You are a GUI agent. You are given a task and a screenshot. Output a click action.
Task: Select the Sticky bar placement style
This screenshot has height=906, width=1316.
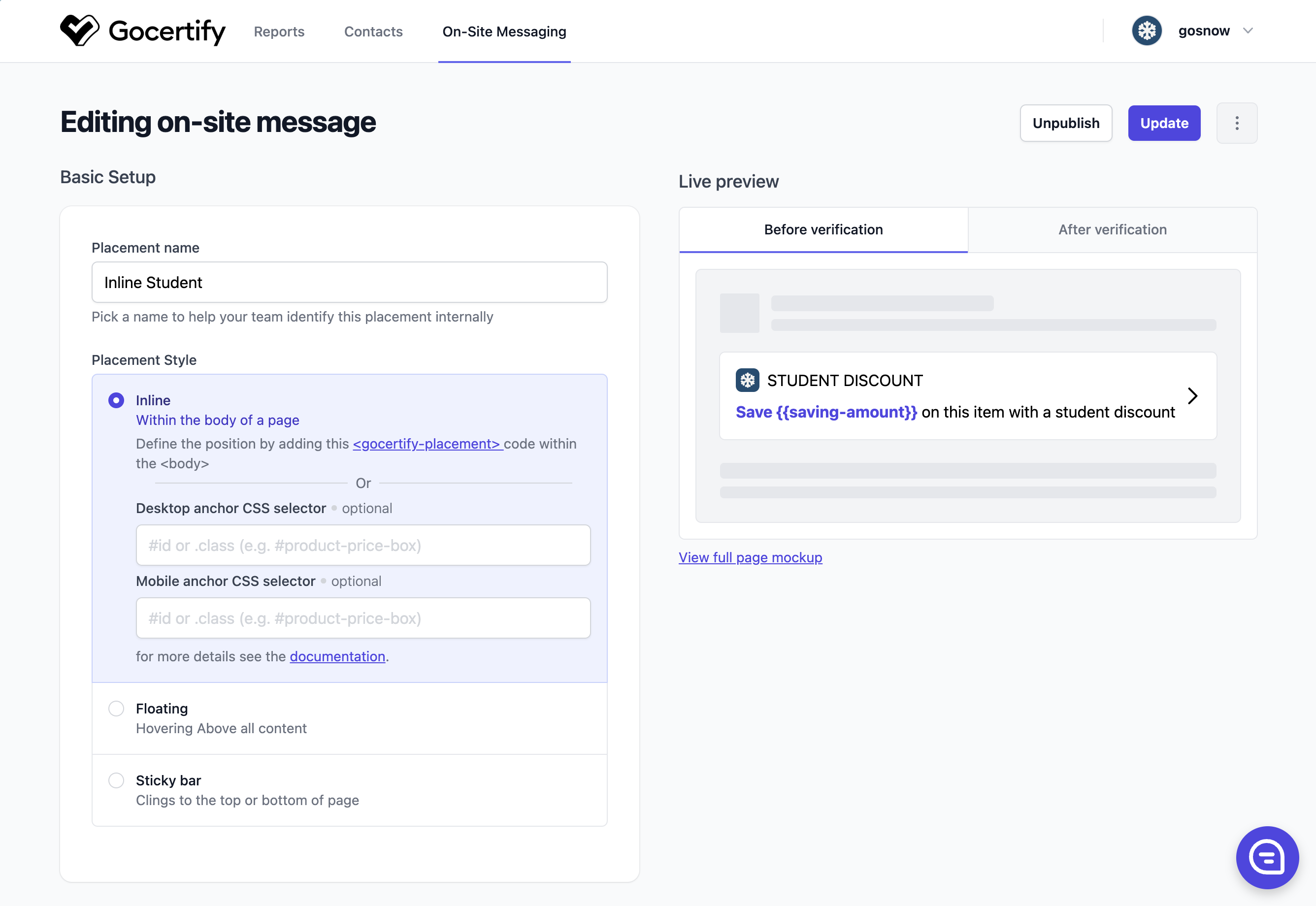point(116,780)
